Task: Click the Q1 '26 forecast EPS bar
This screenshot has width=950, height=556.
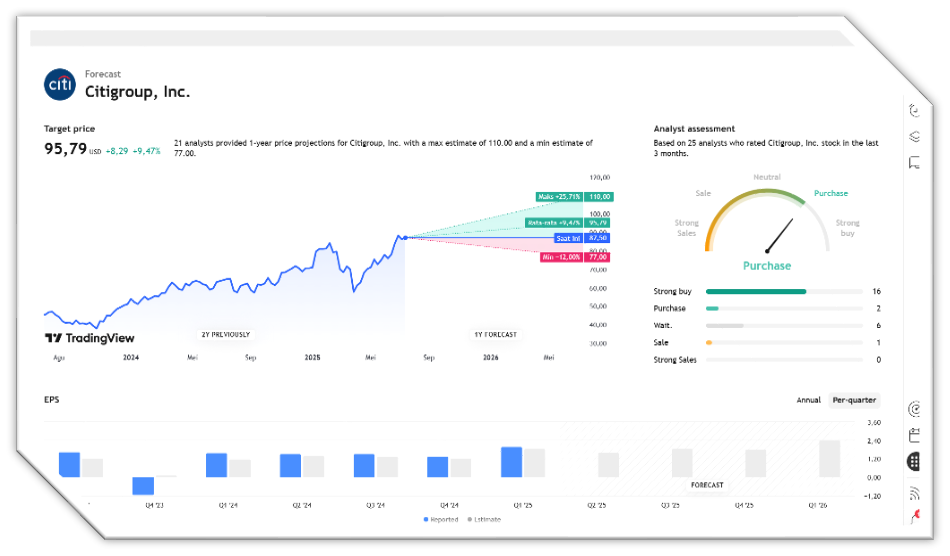Action: pos(829,458)
